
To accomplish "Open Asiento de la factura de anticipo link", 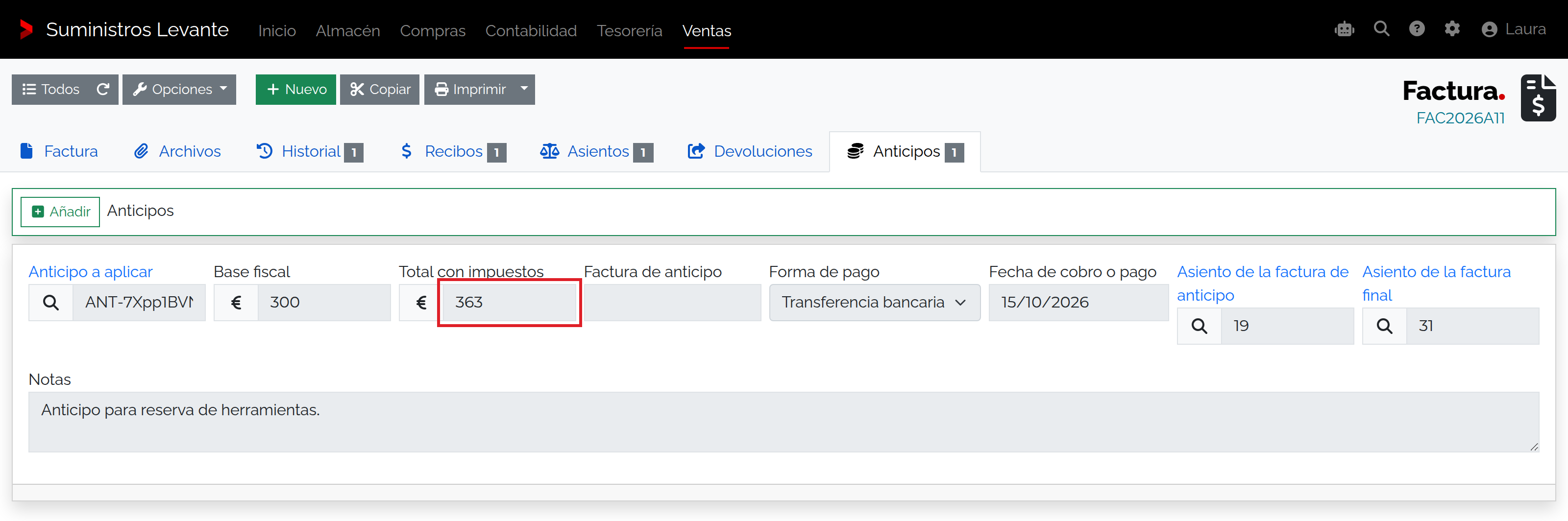I will pos(1262,284).
